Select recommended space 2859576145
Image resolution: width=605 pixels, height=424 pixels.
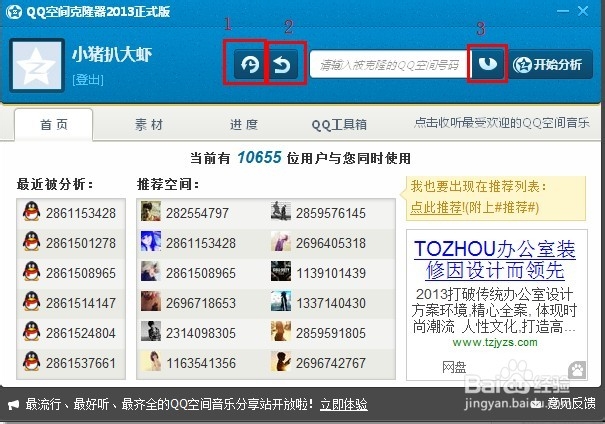click(x=331, y=213)
